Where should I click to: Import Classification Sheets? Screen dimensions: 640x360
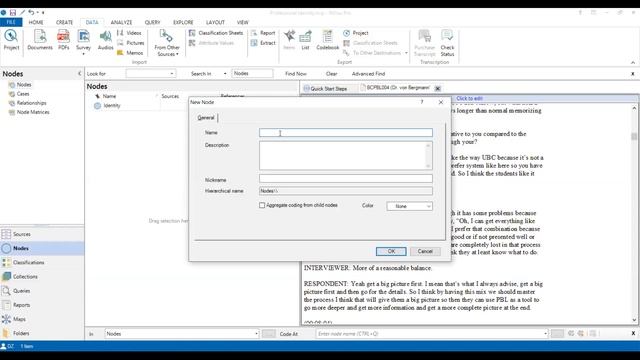tap(216, 33)
